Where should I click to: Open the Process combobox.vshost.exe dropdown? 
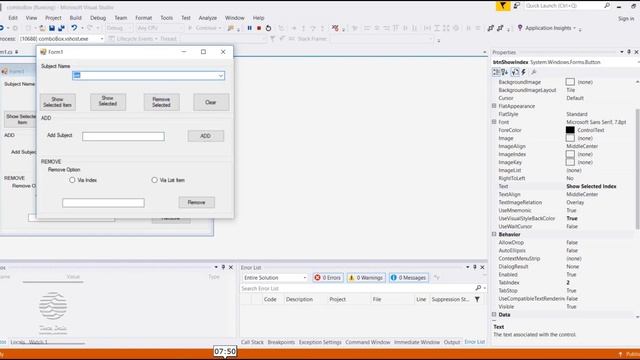102,39
